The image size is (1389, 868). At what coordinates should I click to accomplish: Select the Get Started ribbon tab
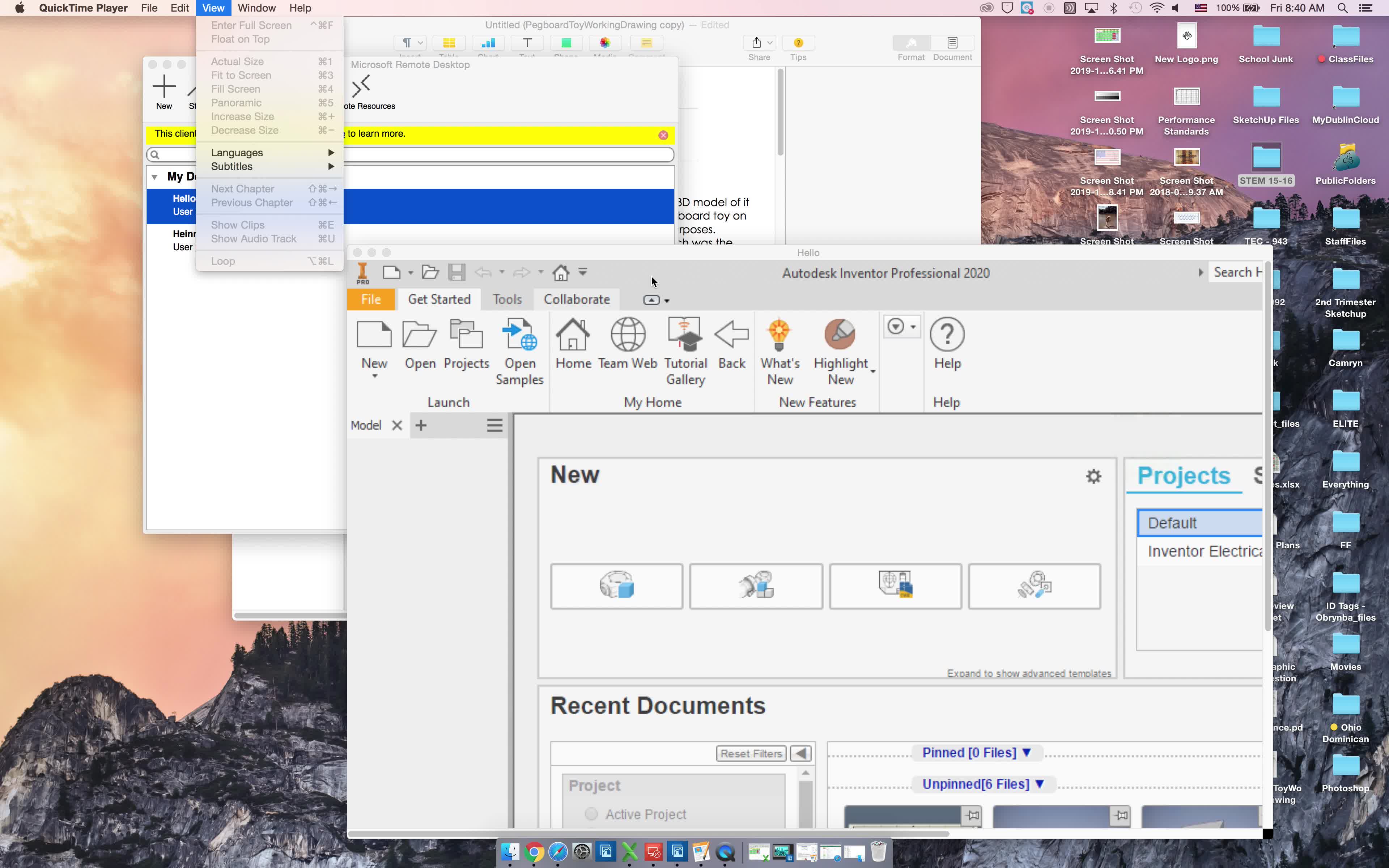439,299
